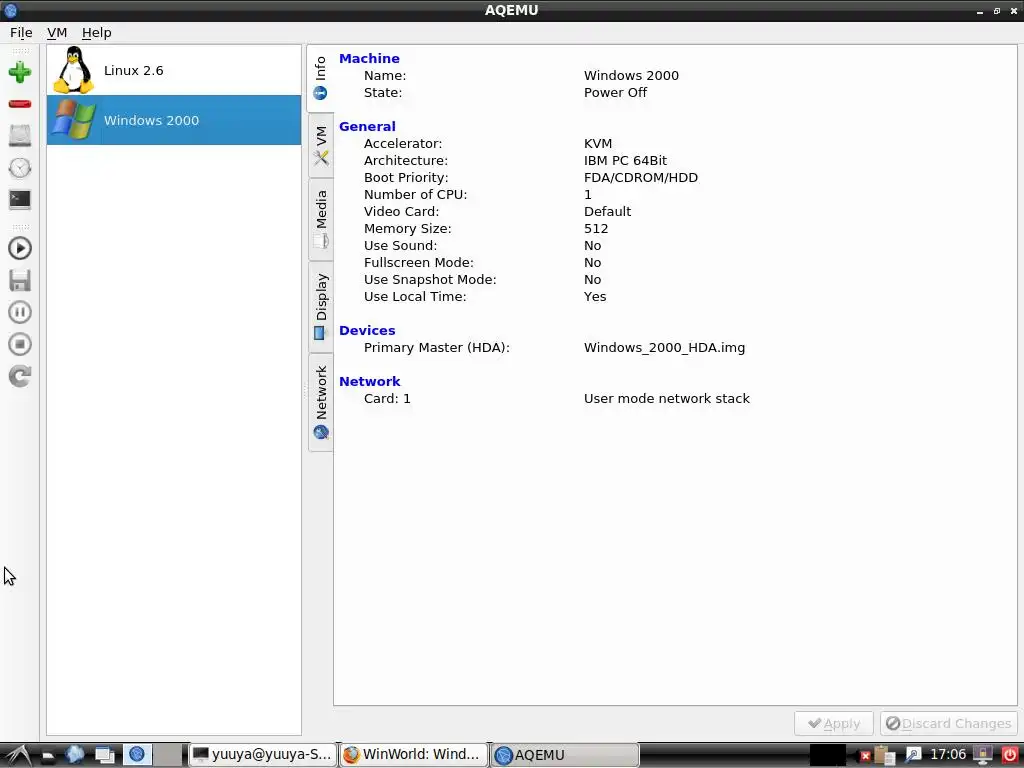The image size is (1024, 768).
Task: Click the 'User mode network stack' value
Action: point(667,398)
